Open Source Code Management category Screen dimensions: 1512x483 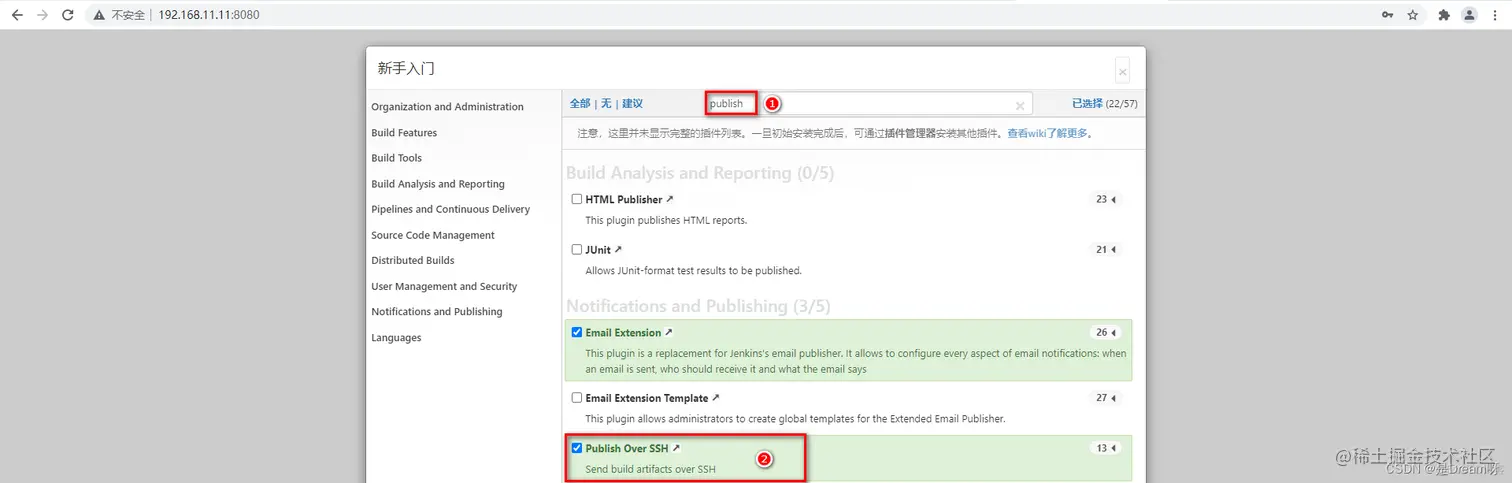pyautogui.click(x=433, y=235)
